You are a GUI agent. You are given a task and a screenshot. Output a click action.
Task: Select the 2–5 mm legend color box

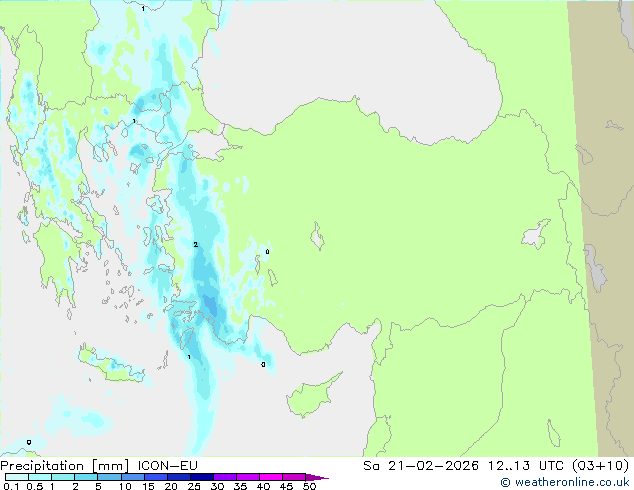86,477
